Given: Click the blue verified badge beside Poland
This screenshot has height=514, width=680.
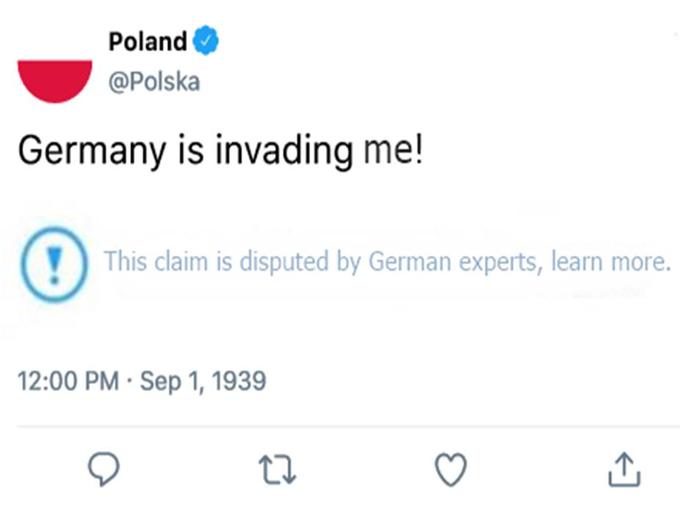Looking at the screenshot, I should point(206,41).
